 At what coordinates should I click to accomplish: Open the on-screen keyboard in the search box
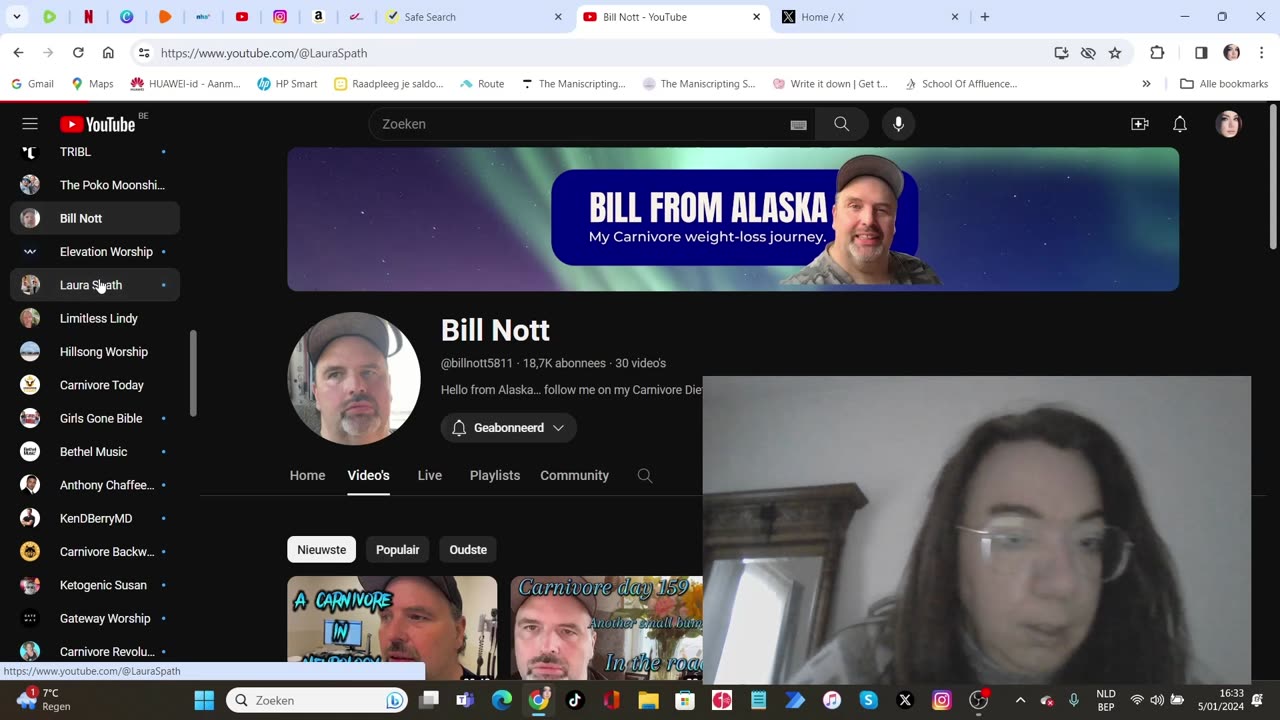(x=798, y=125)
